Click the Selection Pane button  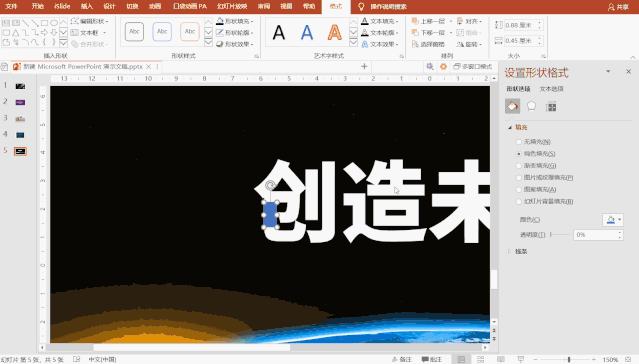click(428, 44)
